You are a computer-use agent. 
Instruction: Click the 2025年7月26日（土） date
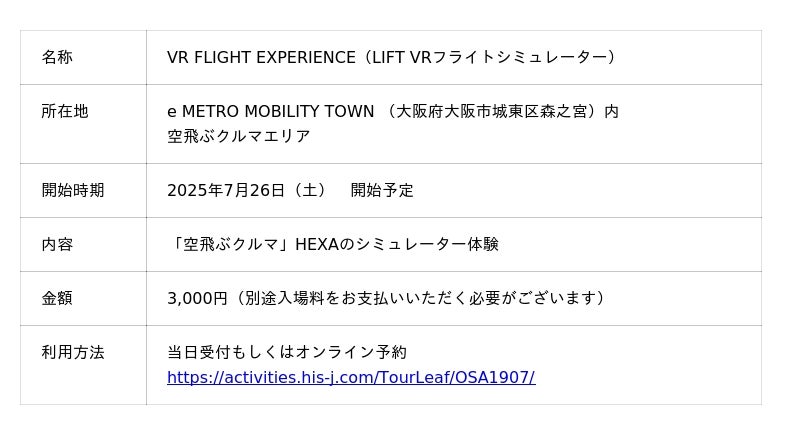pyautogui.click(x=247, y=190)
